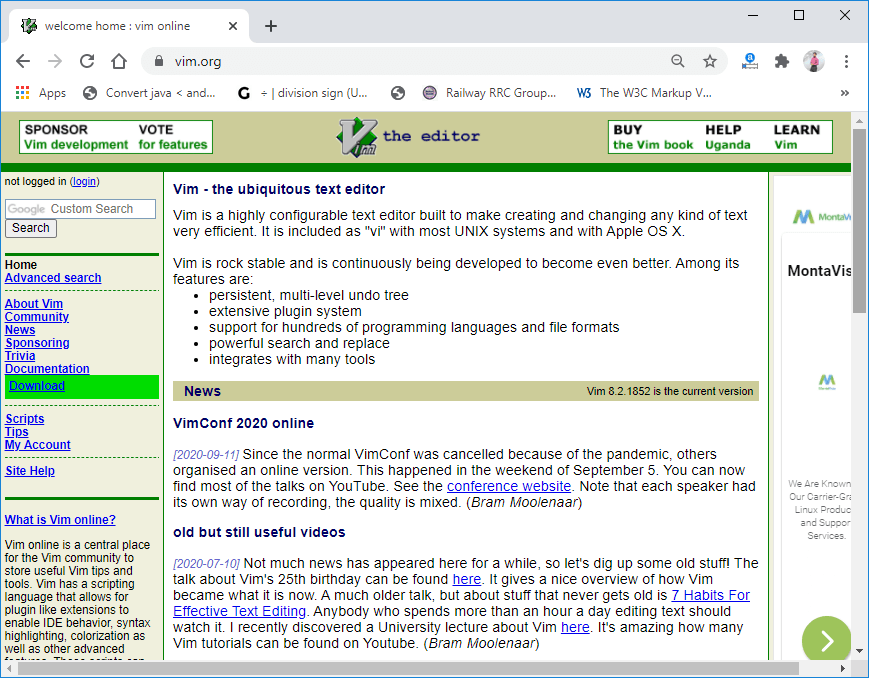Open the globe bookmark without a label
The image size is (869, 678).
tap(397, 93)
